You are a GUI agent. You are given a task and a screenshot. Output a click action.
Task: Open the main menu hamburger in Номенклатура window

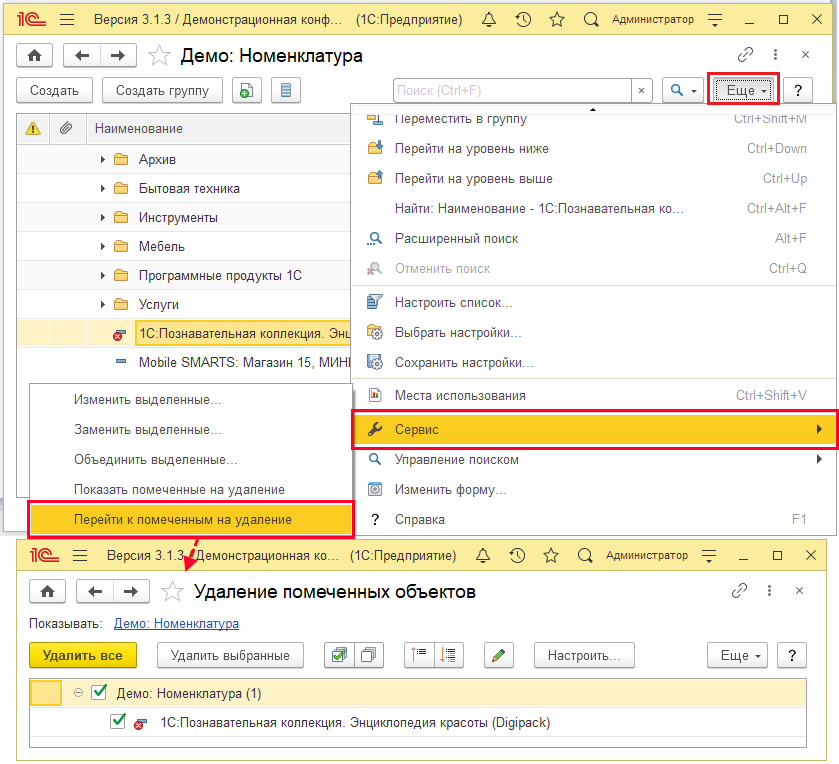67,20
